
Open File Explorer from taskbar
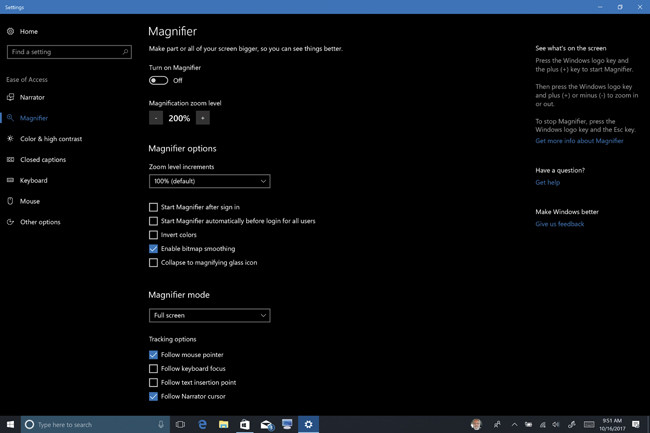point(223,424)
